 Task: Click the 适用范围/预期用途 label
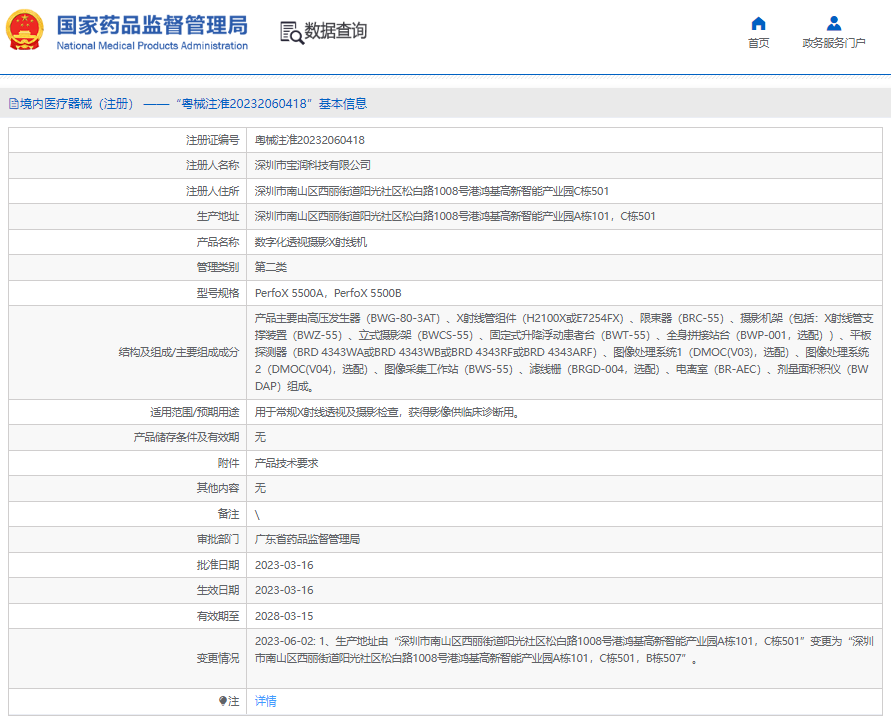point(194,412)
